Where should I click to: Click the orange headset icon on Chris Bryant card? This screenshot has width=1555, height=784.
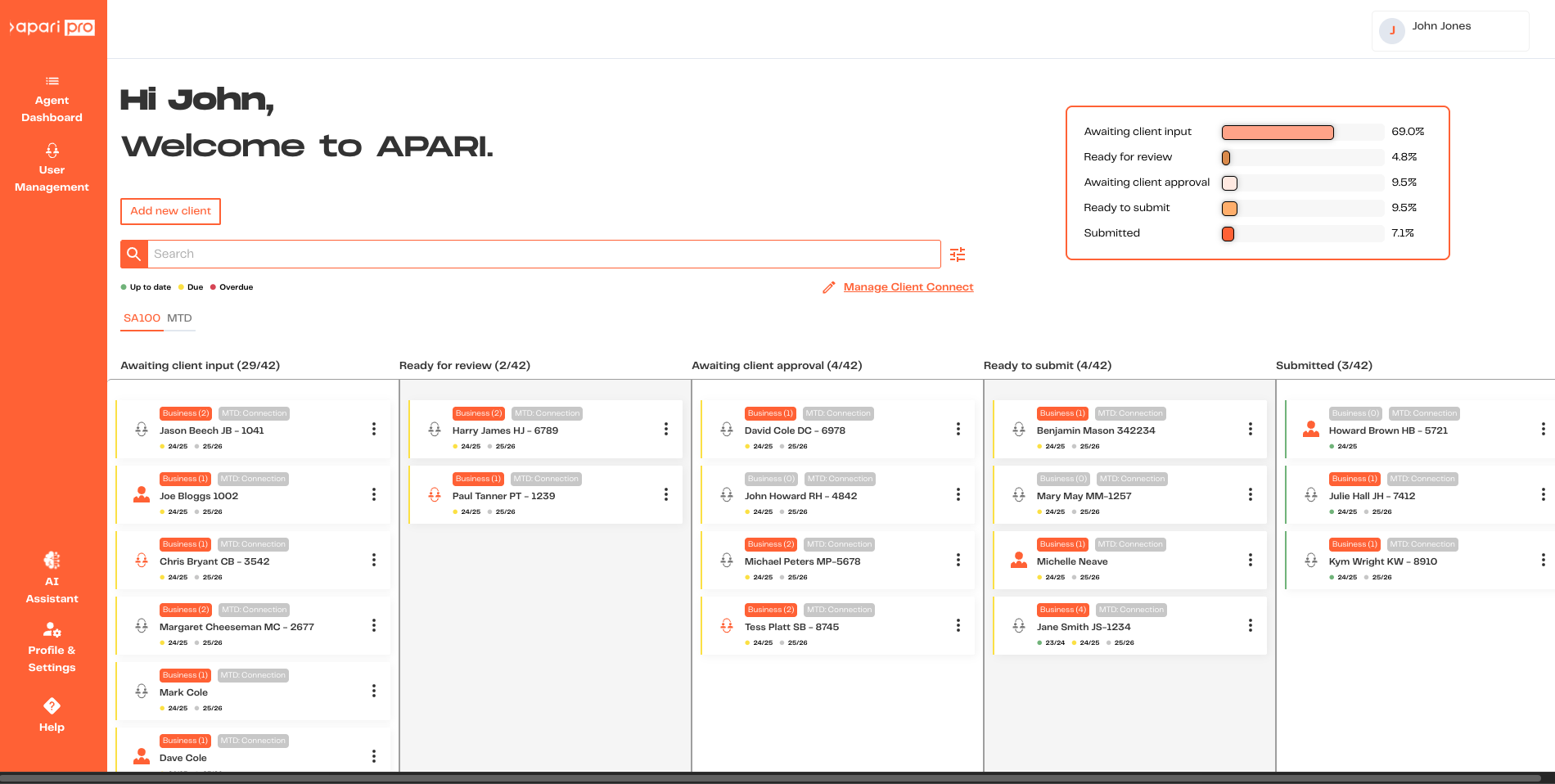point(142,560)
